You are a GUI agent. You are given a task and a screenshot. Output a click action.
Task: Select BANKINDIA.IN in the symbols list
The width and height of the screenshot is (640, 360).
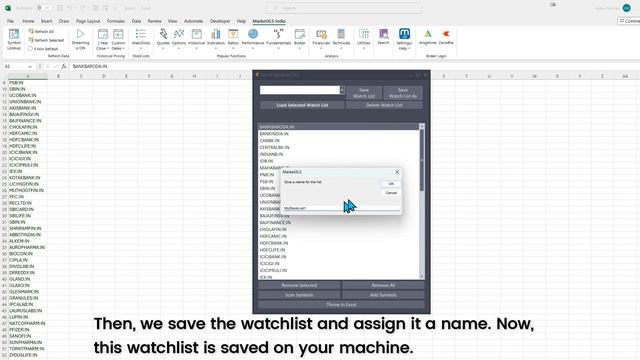coord(338,133)
